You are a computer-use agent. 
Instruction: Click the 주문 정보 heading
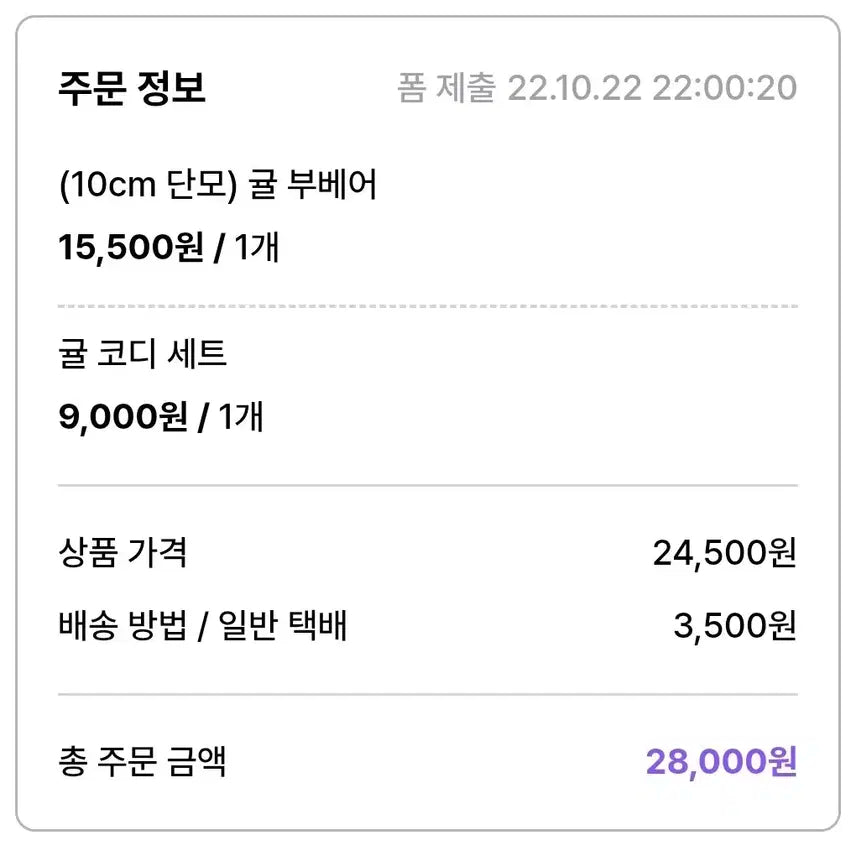(132, 88)
